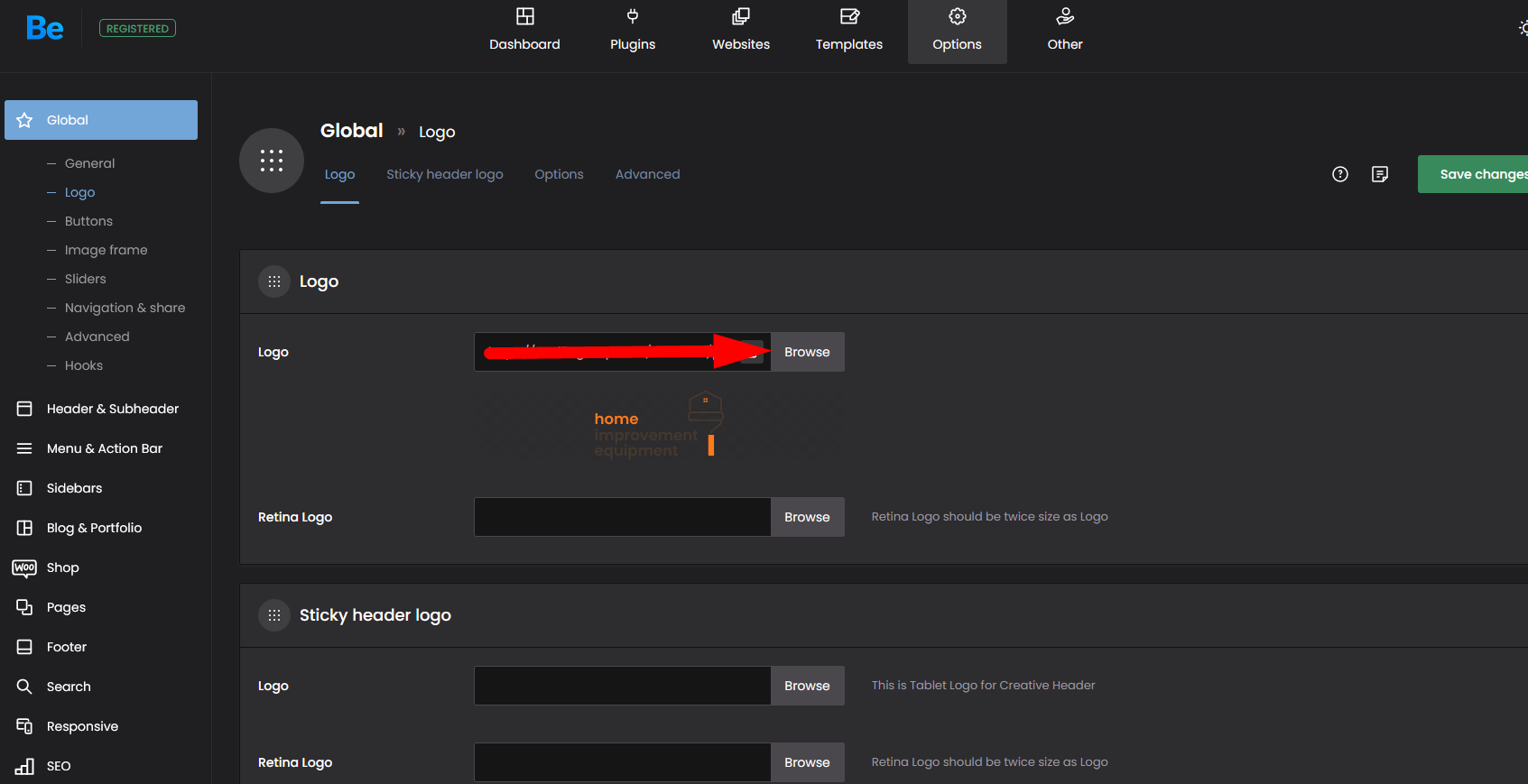
Task: Browse for the main Logo image
Action: click(807, 352)
